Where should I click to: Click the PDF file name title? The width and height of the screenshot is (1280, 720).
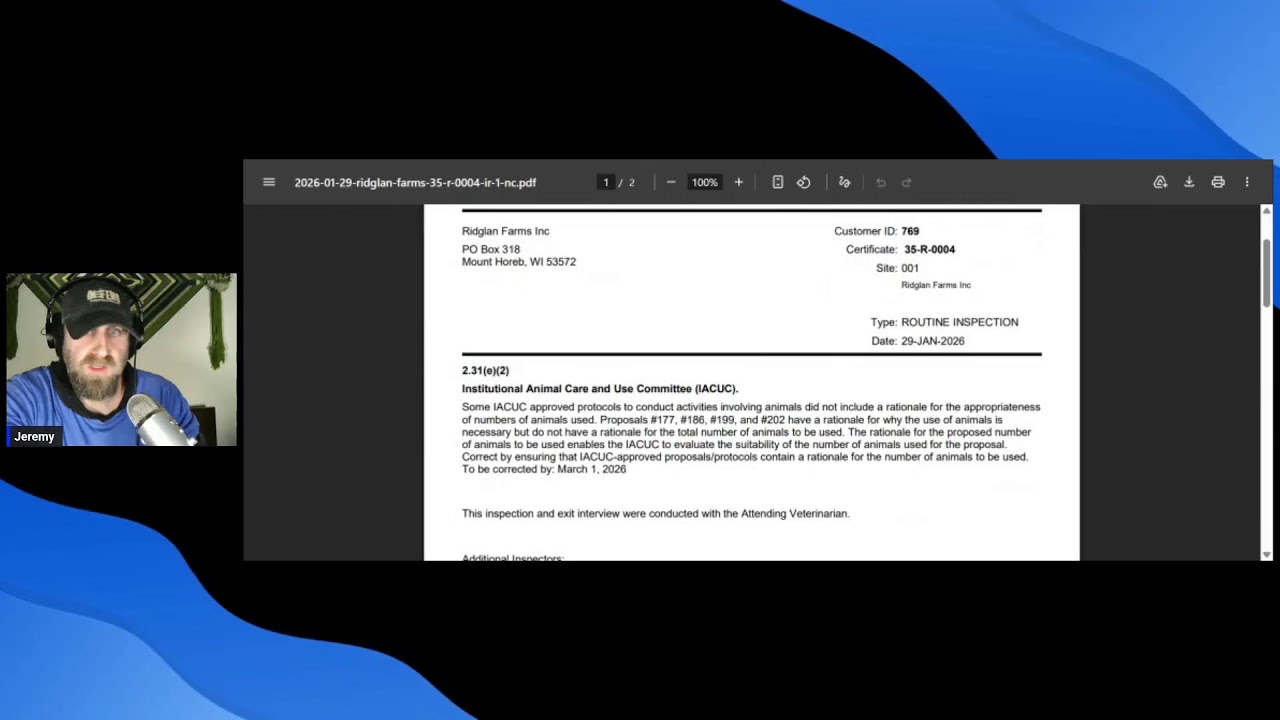415,182
